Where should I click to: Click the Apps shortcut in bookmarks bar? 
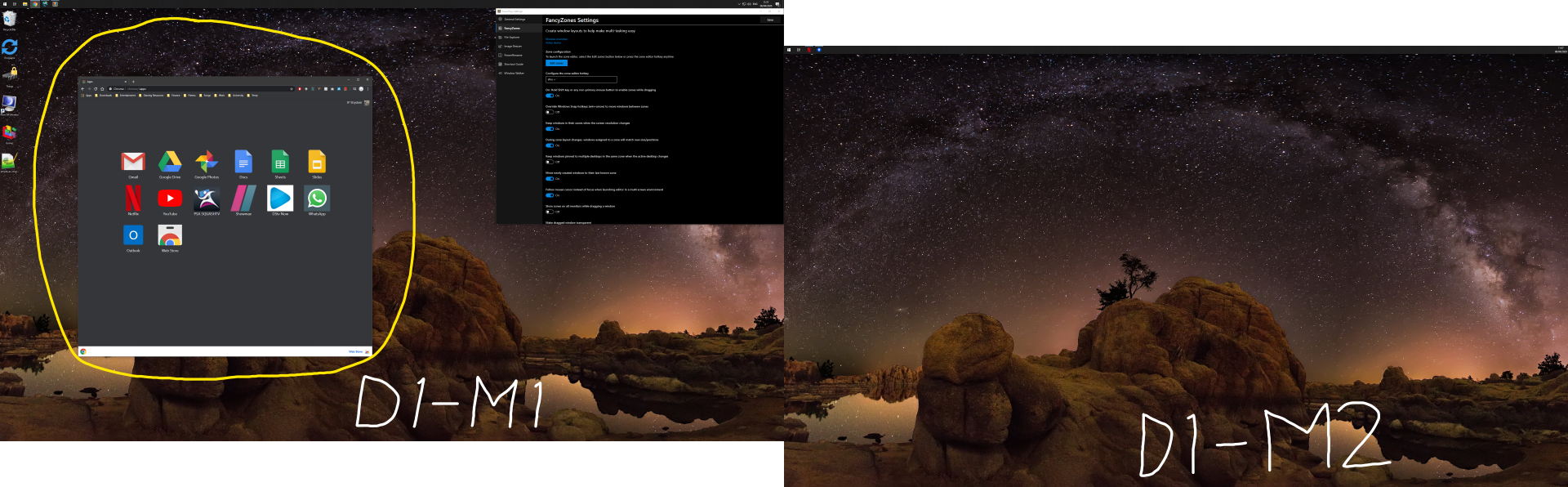pyautogui.click(x=87, y=96)
